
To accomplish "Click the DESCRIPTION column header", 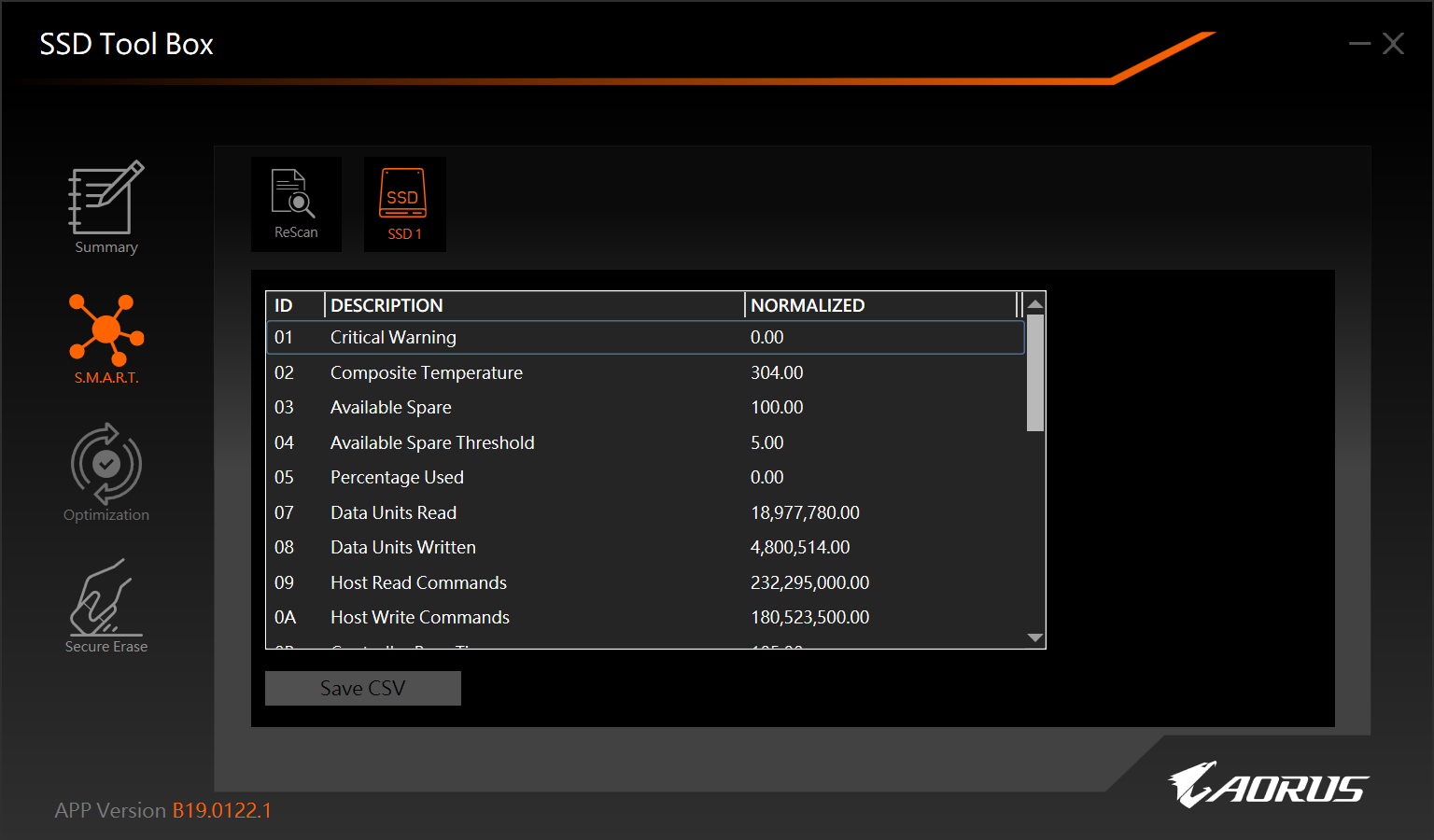I will [534, 305].
